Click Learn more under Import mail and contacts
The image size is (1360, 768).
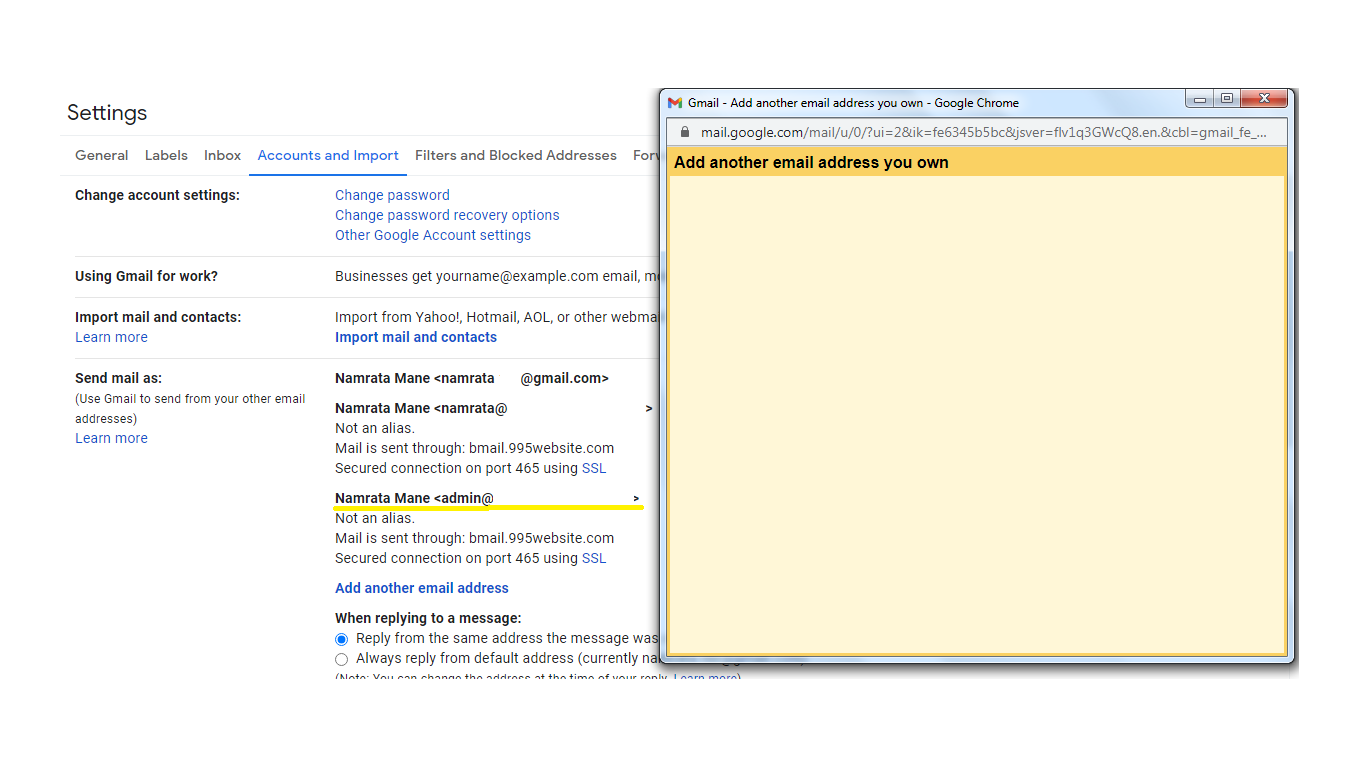(x=111, y=338)
